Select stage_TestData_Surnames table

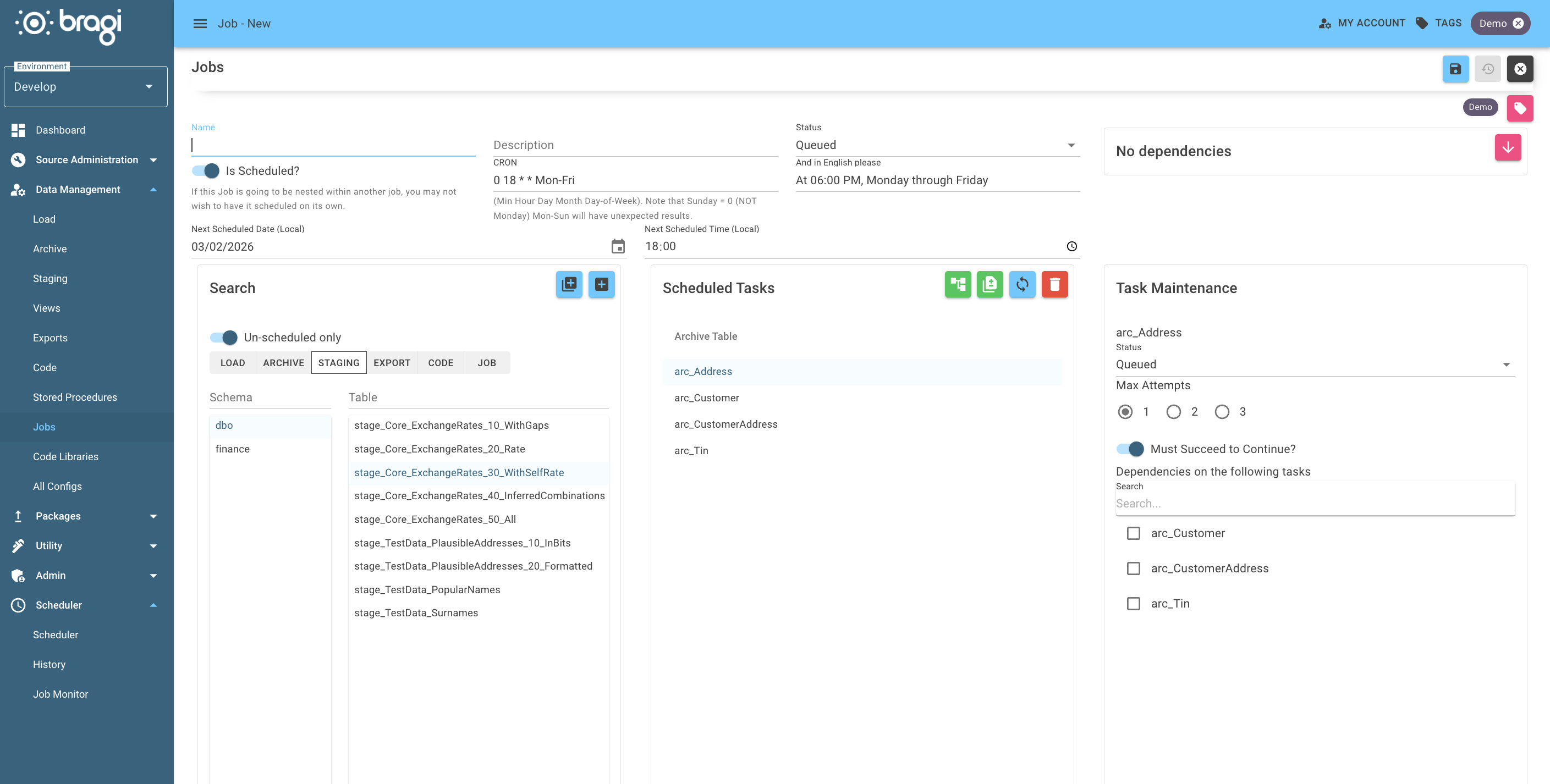pyautogui.click(x=479, y=612)
